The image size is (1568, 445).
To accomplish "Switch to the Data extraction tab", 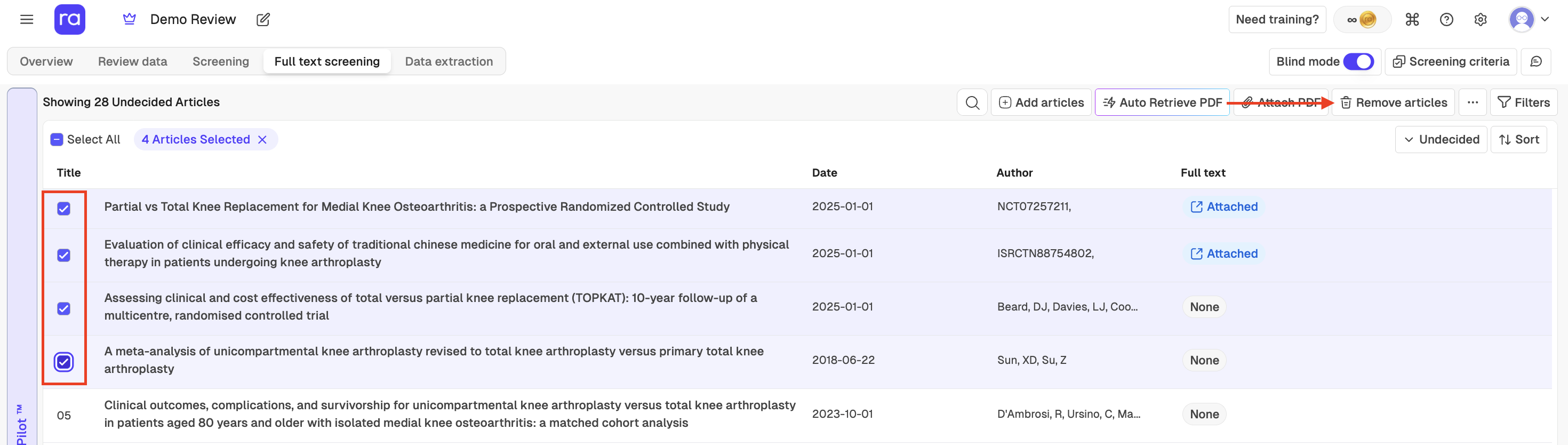I will 449,61.
